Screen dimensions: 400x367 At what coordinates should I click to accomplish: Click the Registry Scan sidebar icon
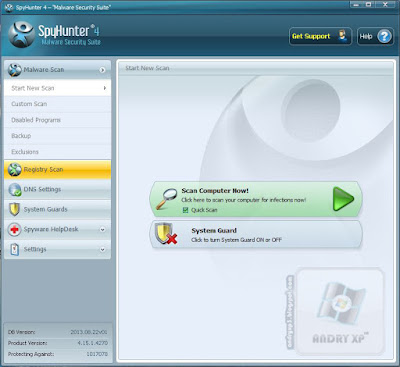(x=15, y=170)
